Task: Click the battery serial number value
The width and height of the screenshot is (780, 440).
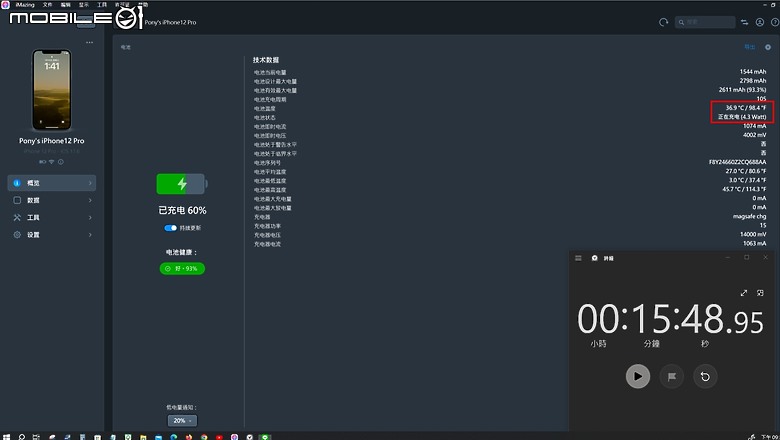Action: click(738, 162)
